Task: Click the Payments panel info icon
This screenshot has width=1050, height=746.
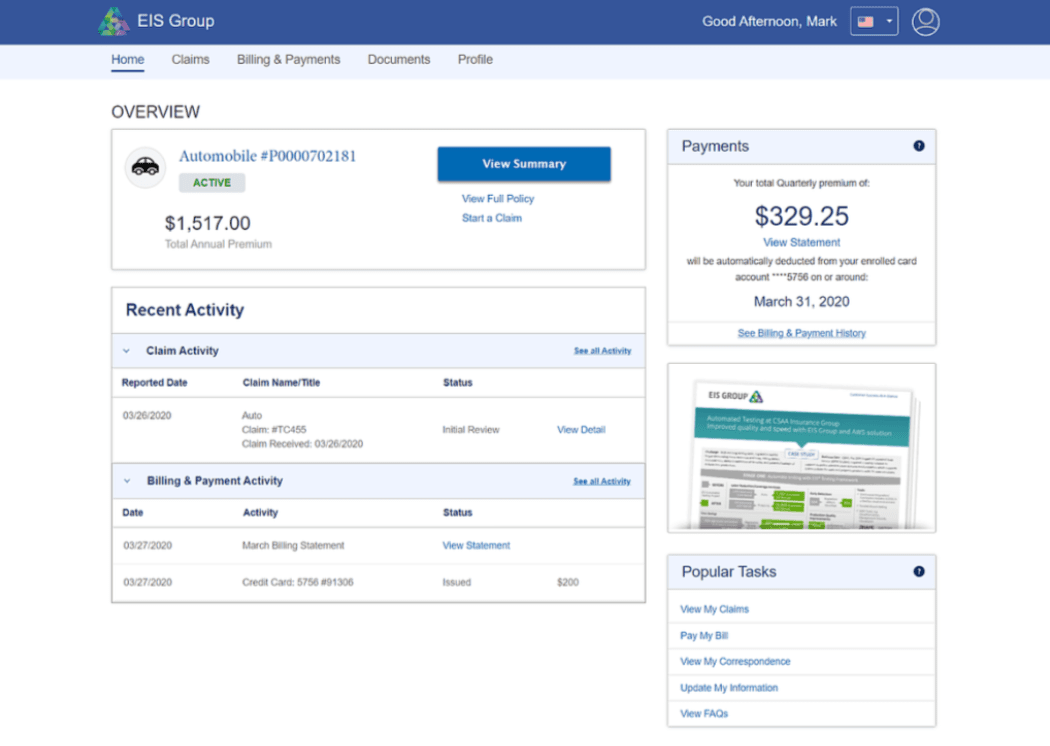Action: [918, 146]
